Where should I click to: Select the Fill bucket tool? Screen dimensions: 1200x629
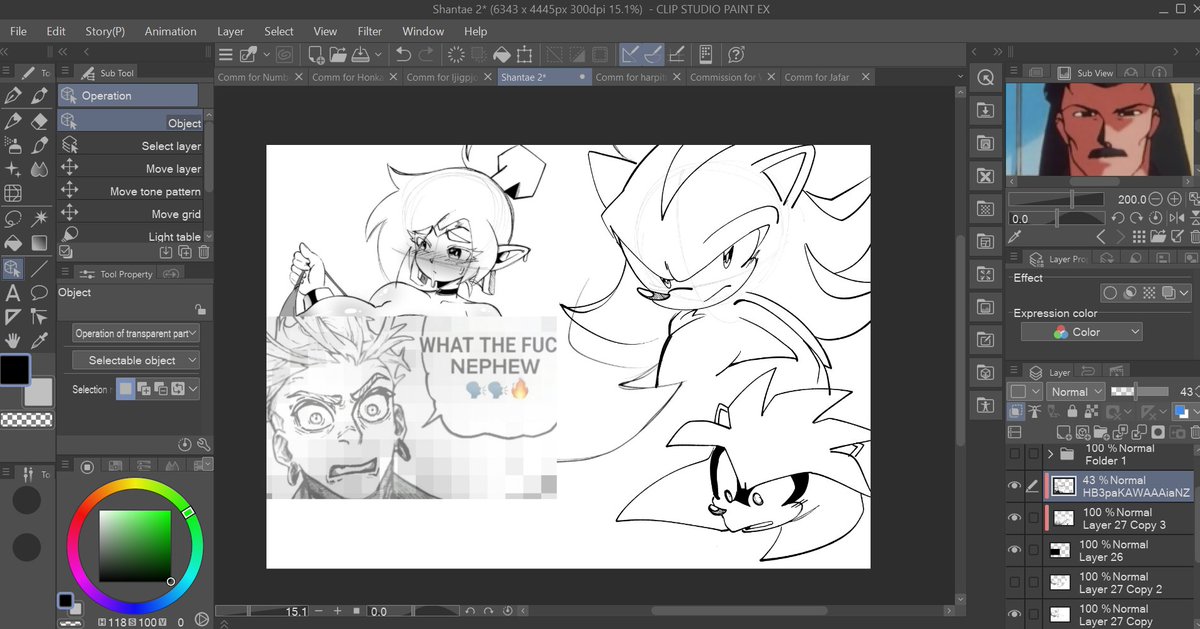(13, 243)
